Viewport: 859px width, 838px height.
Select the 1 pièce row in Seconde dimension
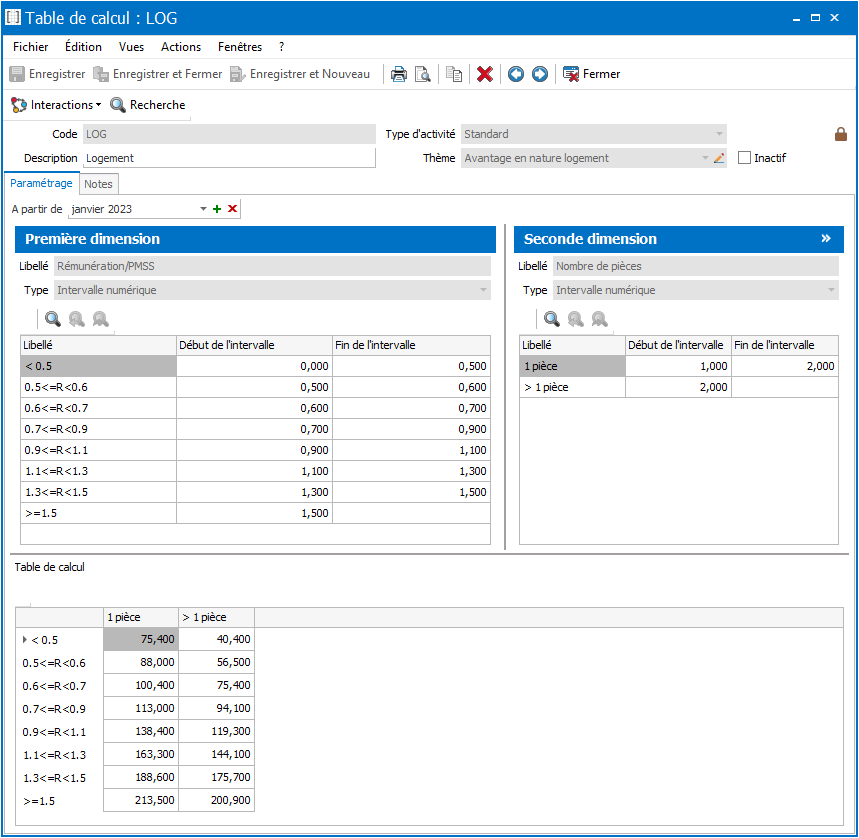click(x=679, y=366)
